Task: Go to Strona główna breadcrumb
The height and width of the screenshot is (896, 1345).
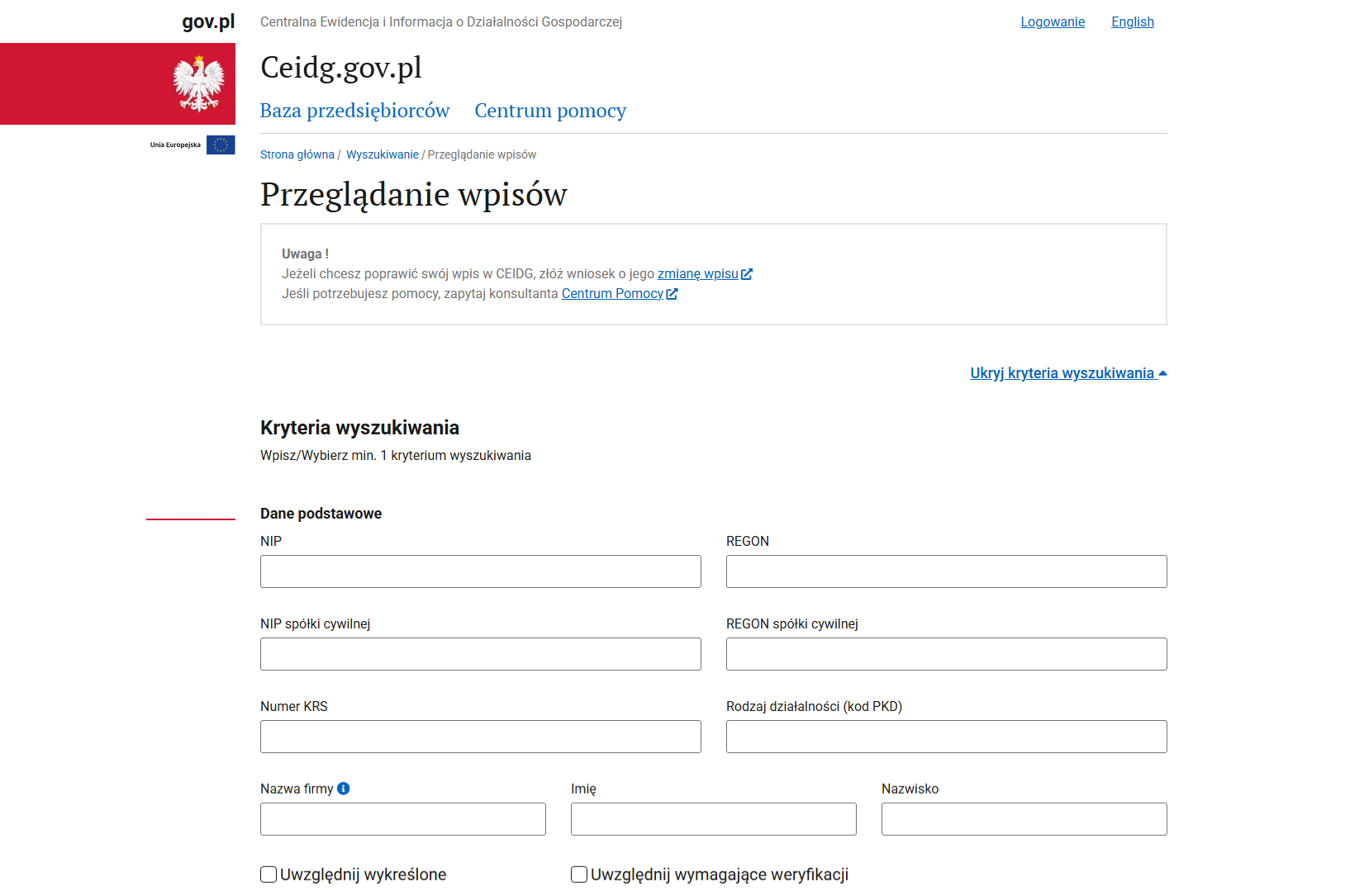Action: click(x=297, y=154)
